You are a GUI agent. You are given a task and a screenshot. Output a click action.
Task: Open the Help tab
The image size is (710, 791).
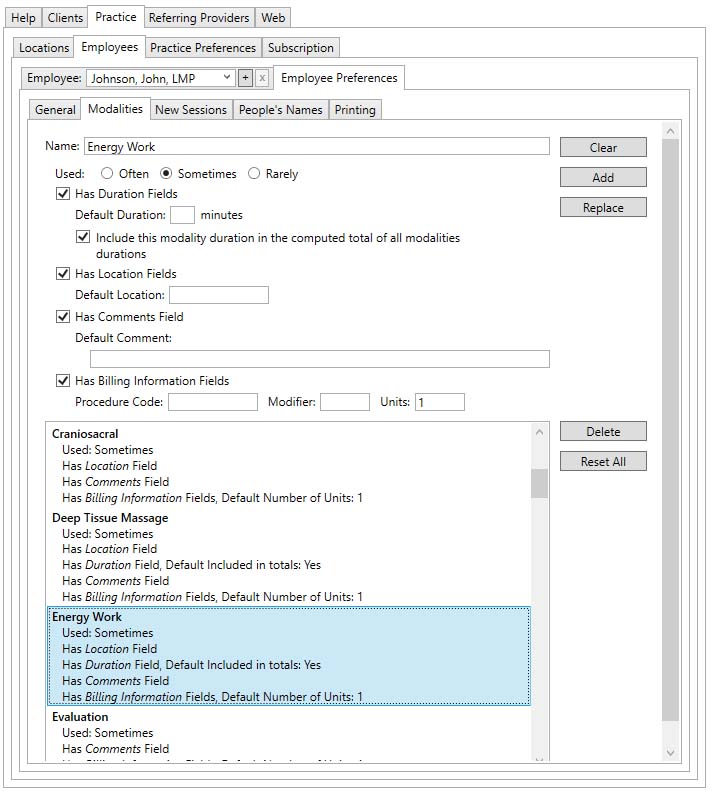(x=23, y=18)
